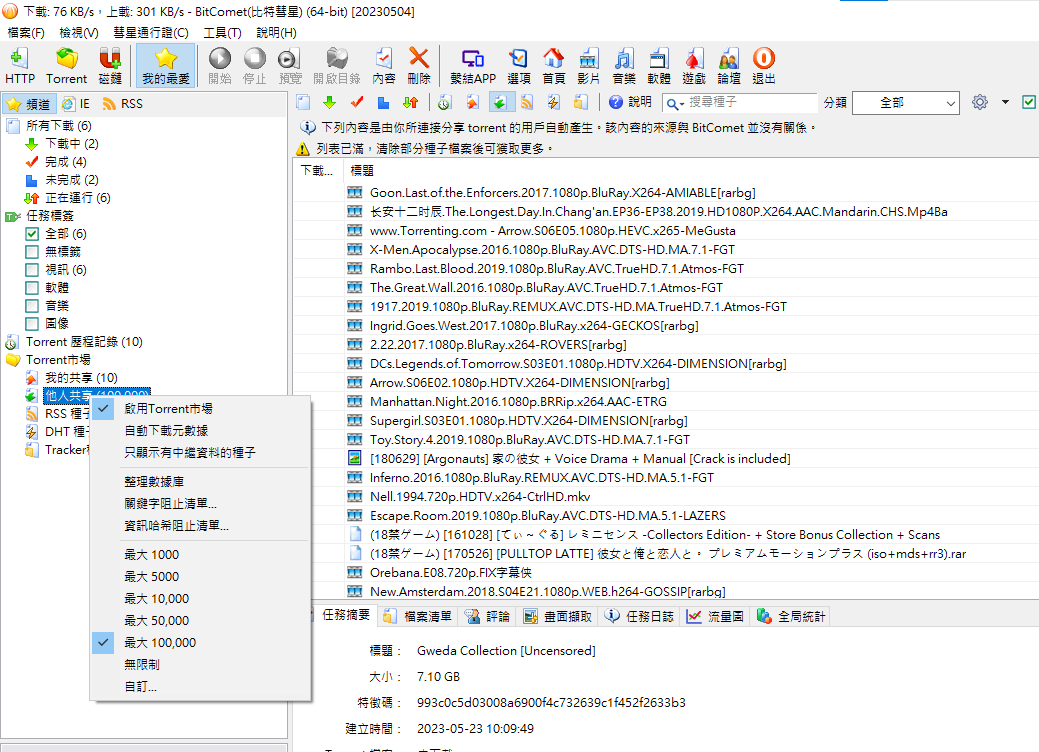This screenshot has width=1039, height=752.
Task: Switch to the 畫面擷取 tab
Action: click(x=557, y=616)
